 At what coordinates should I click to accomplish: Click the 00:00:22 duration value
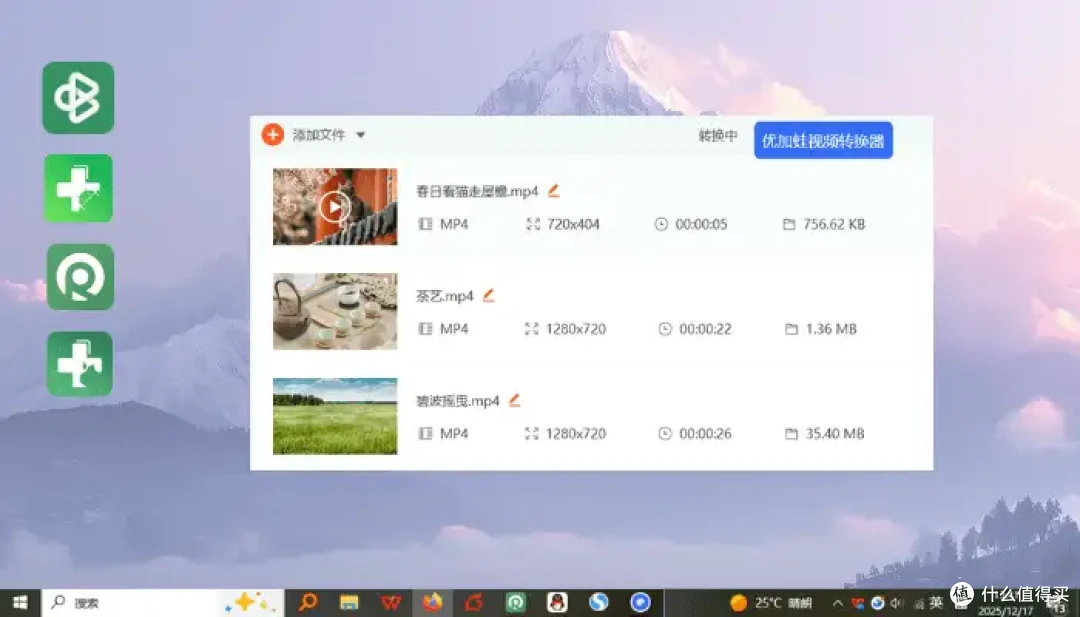pos(705,328)
